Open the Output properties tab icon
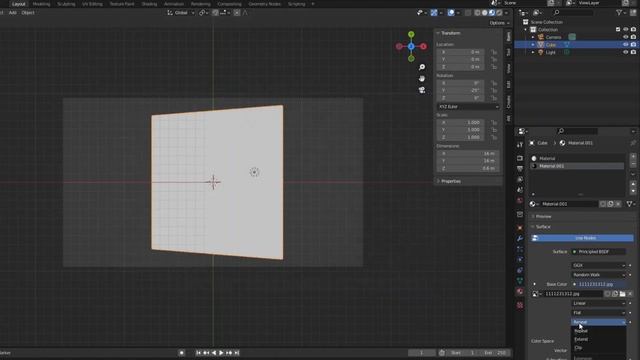Image resolution: width=640 pixels, height=360 pixels. click(520, 169)
